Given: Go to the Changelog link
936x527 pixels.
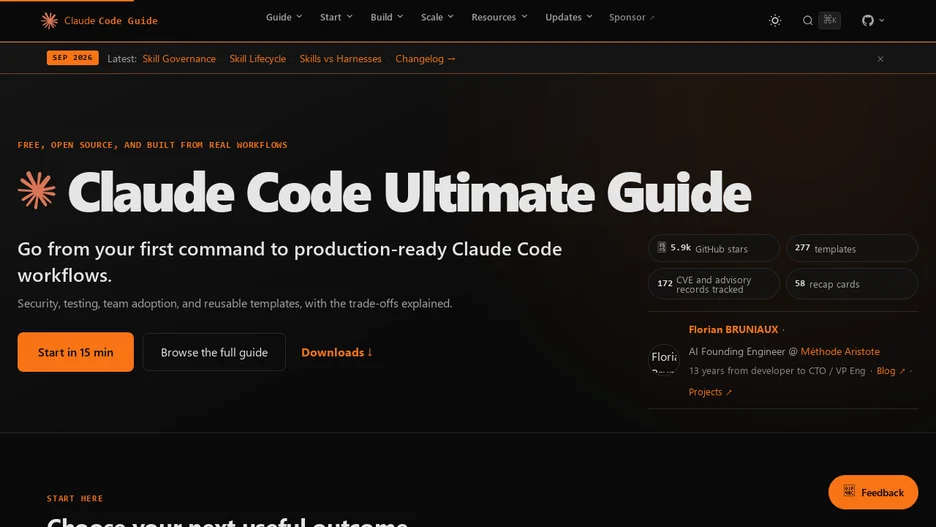Looking at the screenshot, I should (425, 58).
